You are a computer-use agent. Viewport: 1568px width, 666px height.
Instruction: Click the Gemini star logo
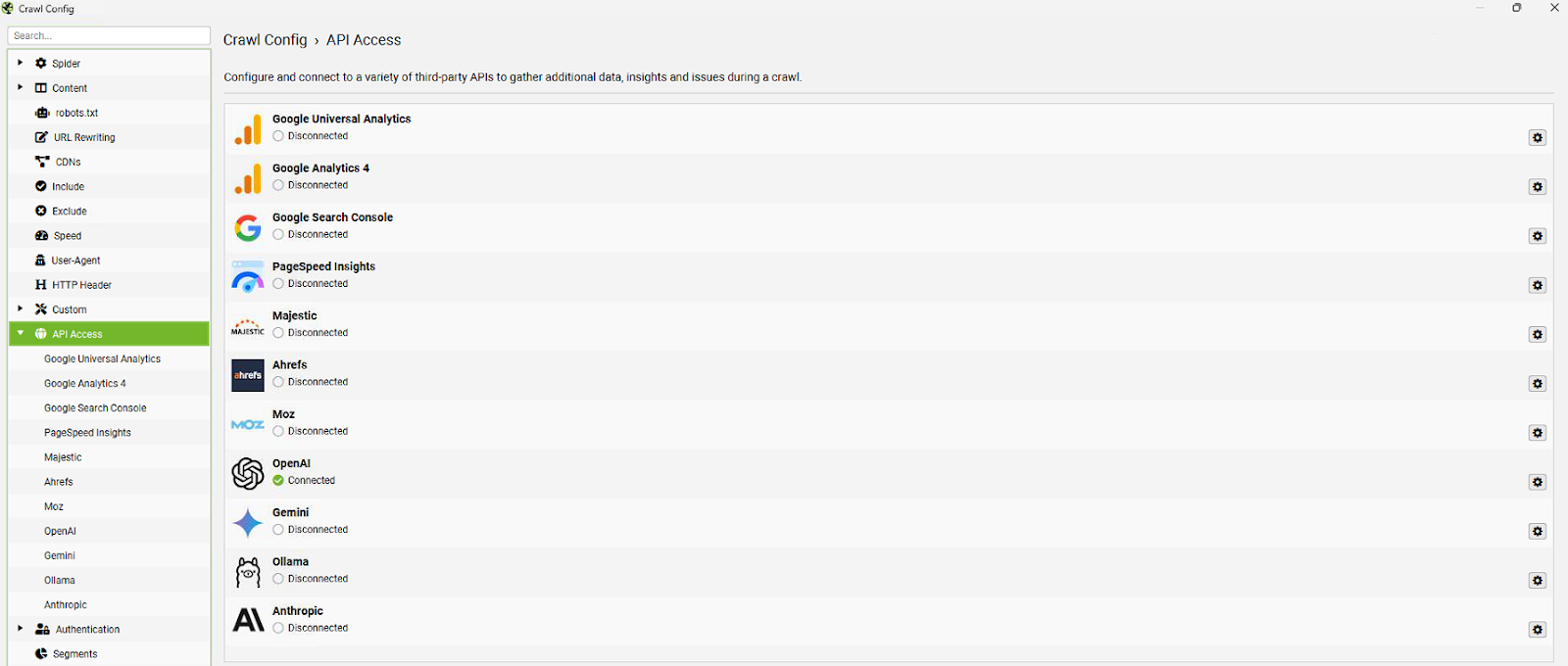tap(248, 523)
